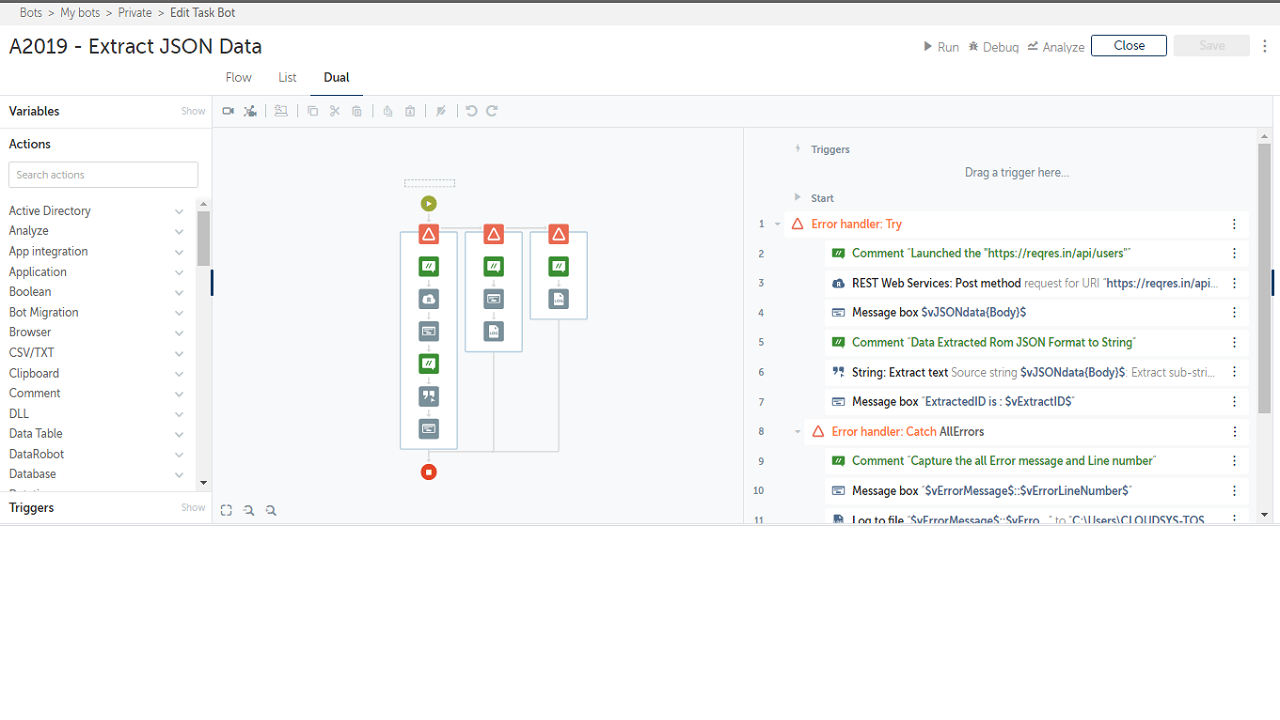Cut the selected action with scissors icon

coord(335,111)
